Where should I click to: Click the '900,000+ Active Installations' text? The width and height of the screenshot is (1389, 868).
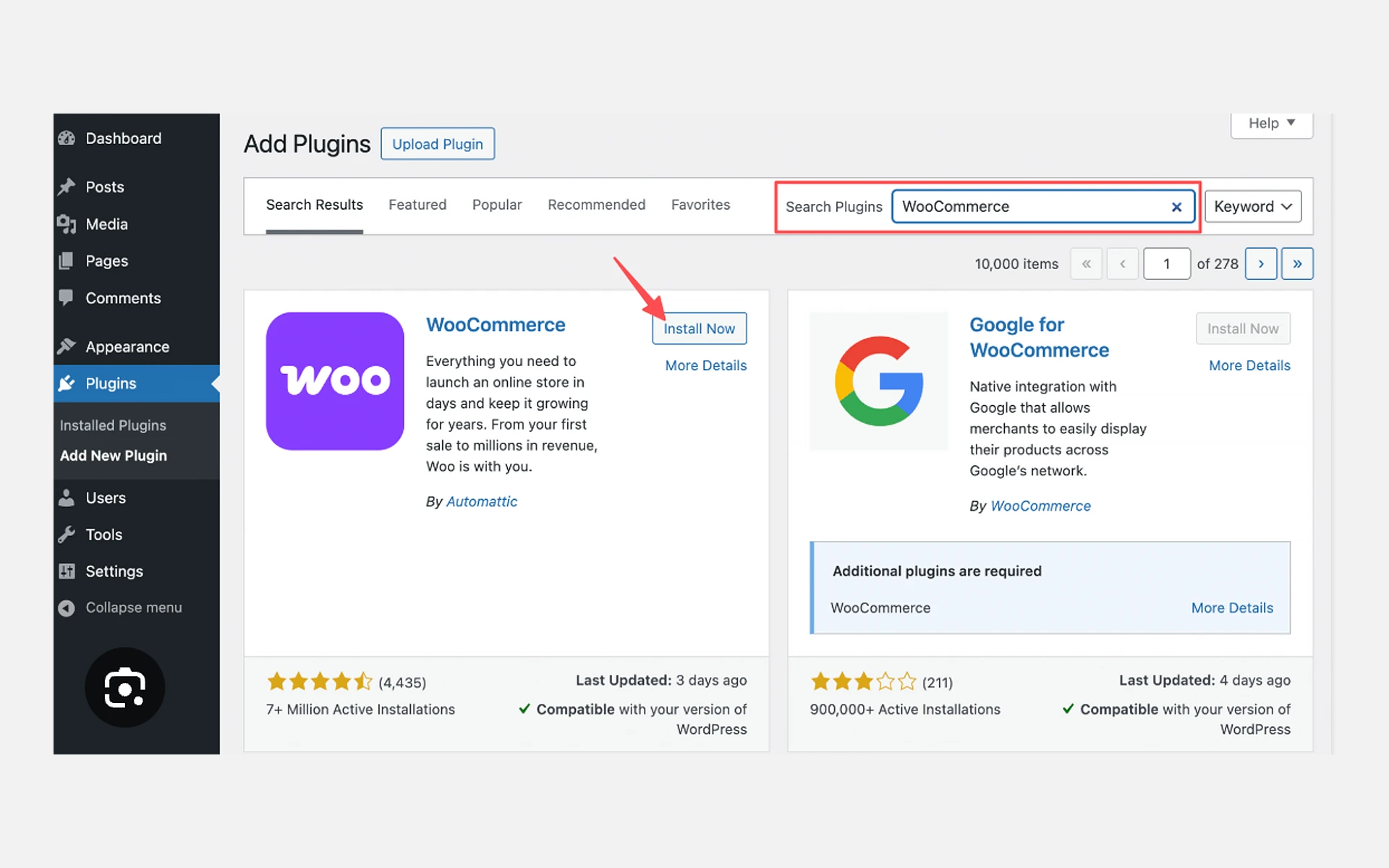point(905,710)
